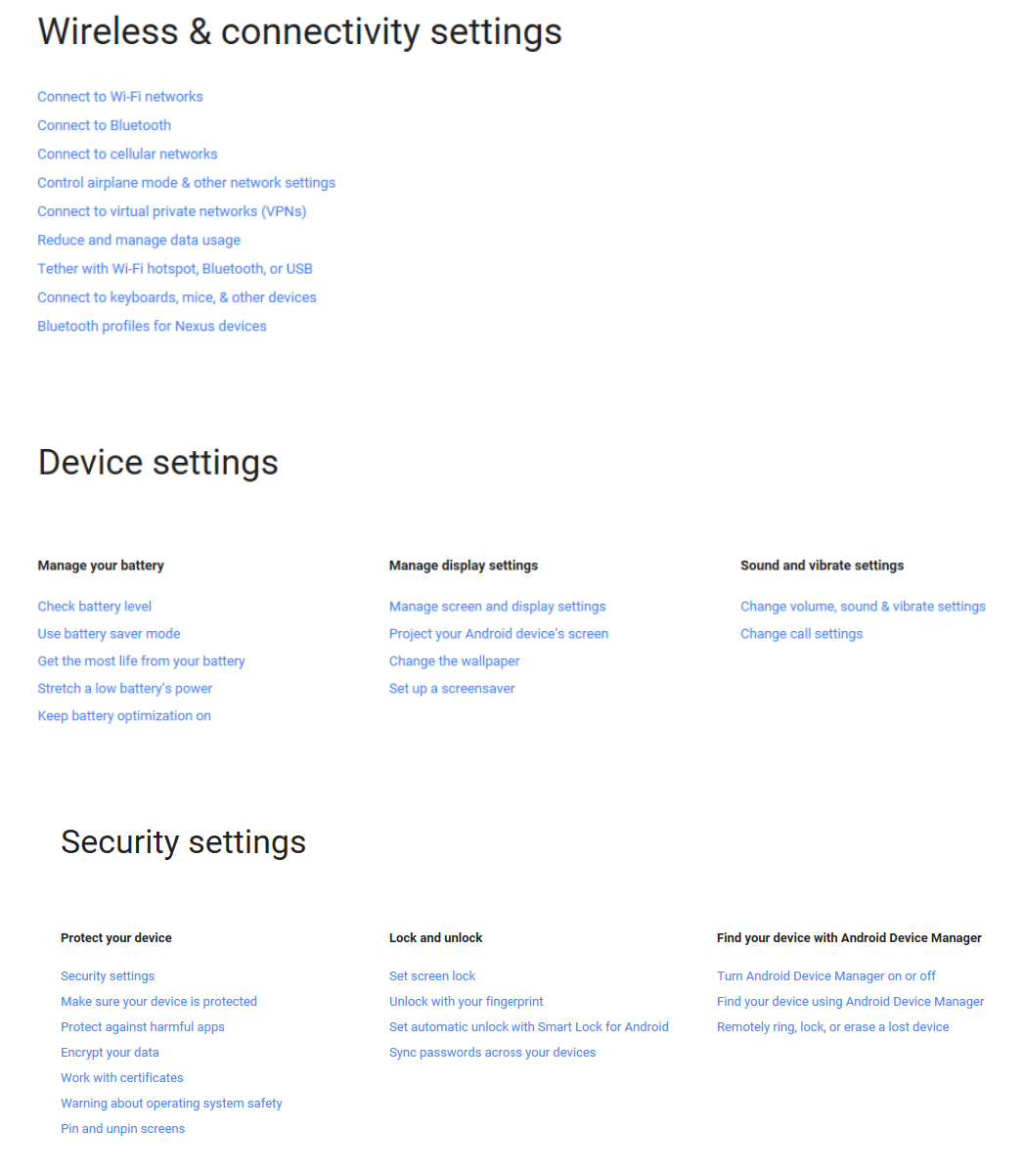
Task: Open Control airplane mode & other network settings
Action: coord(187,183)
